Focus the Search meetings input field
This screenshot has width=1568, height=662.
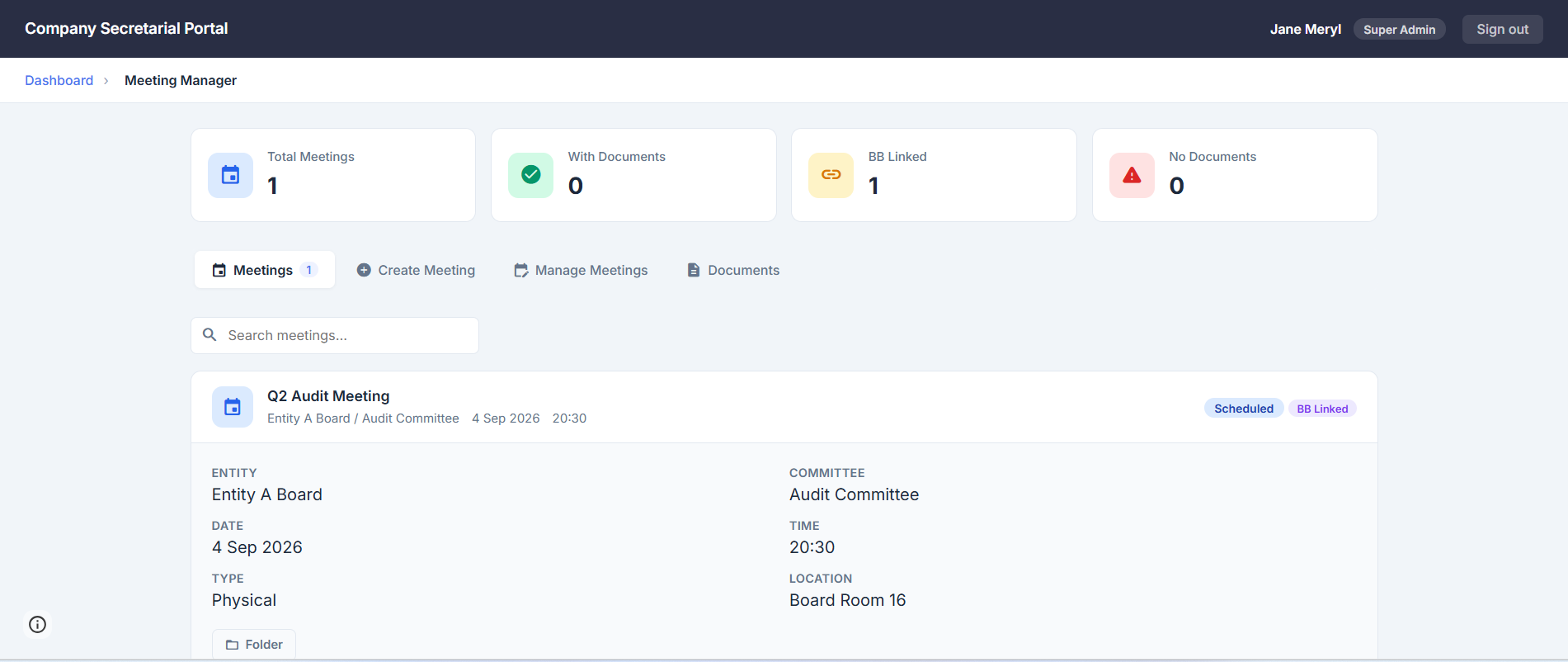(x=335, y=335)
